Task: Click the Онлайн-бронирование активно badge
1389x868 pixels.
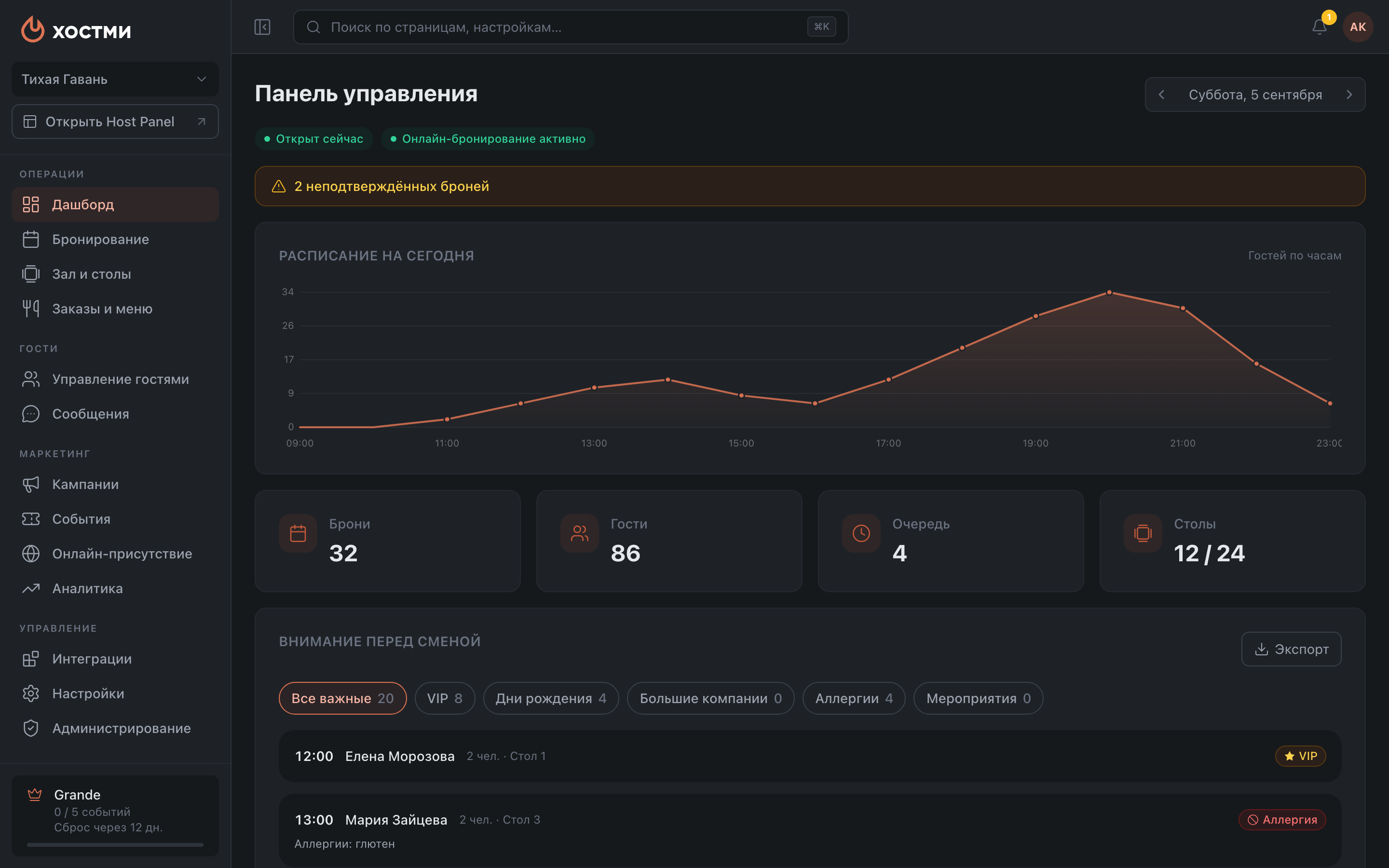Action: tap(488, 138)
